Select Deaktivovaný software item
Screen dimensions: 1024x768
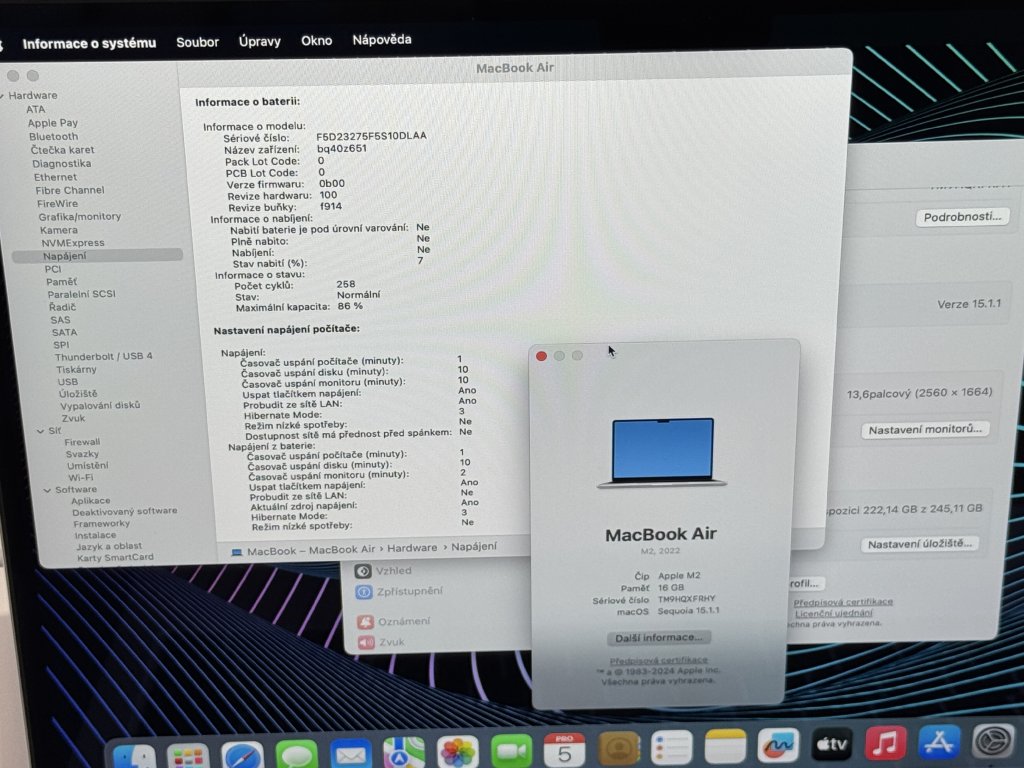(x=125, y=511)
